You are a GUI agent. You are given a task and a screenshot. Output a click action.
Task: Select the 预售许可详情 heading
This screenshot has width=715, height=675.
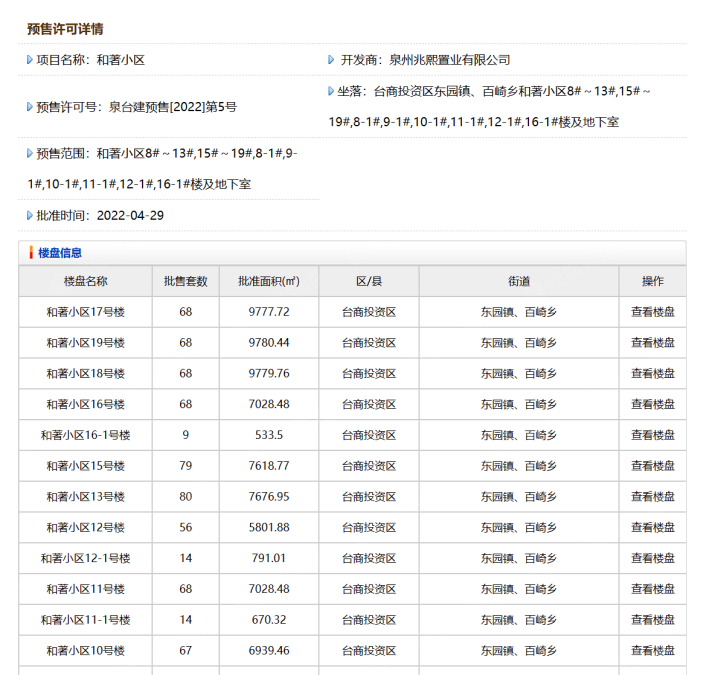click(x=65, y=29)
